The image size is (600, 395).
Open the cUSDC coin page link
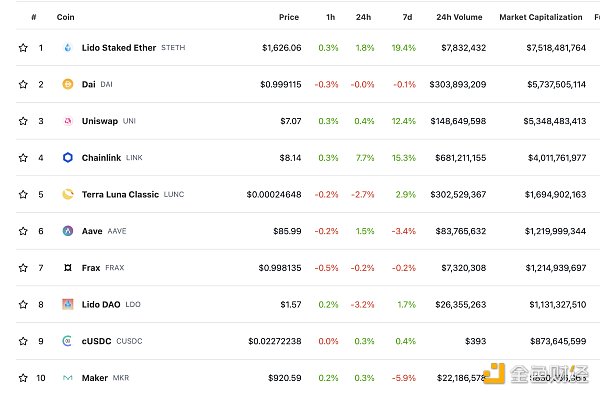tap(96, 341)
